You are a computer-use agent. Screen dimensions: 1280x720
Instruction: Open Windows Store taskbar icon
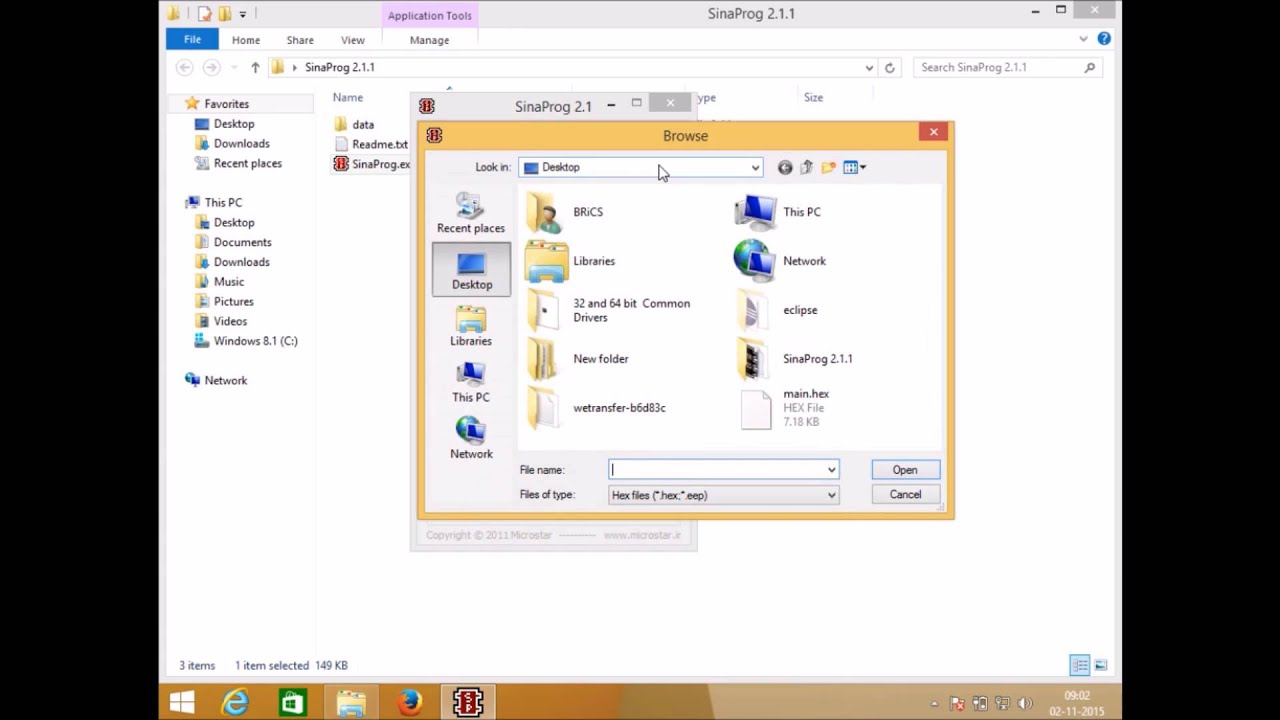(x=293, y=703)
